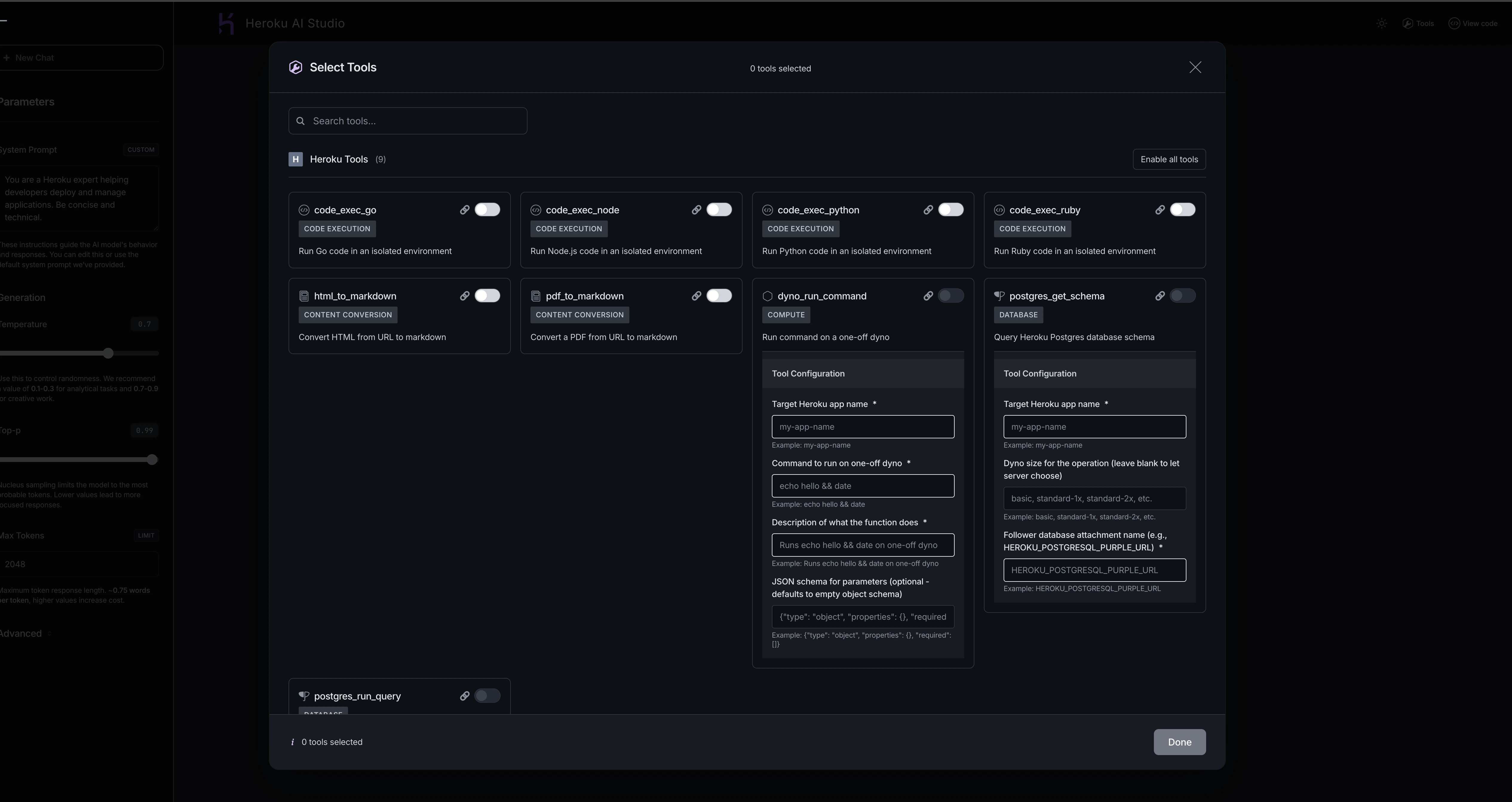Click the Temperature slider handle

[x=108, y=353]
